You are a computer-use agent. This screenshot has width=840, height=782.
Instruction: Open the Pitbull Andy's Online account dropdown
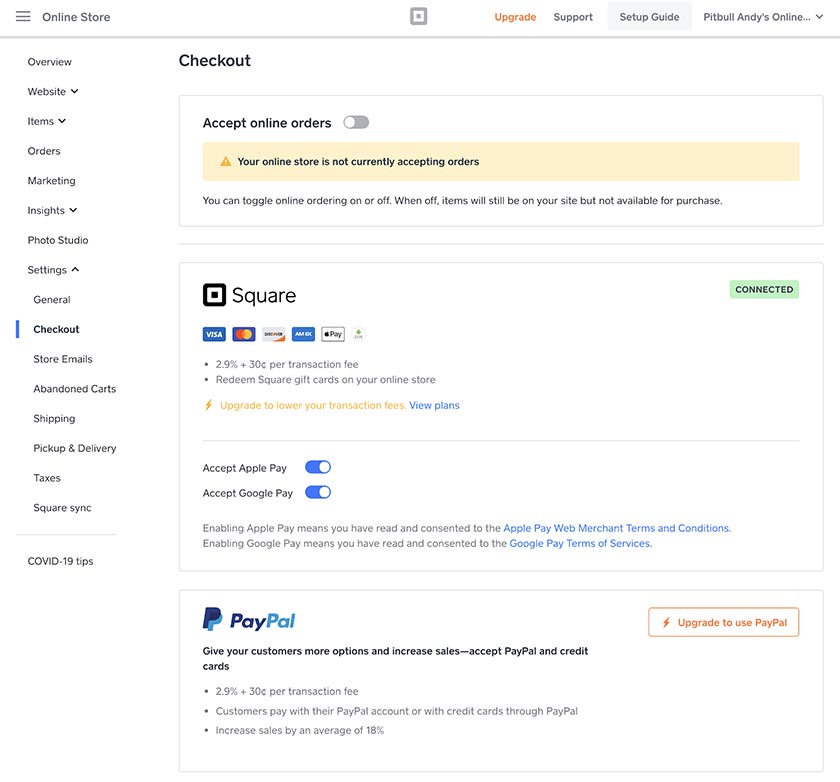(763, 16)
